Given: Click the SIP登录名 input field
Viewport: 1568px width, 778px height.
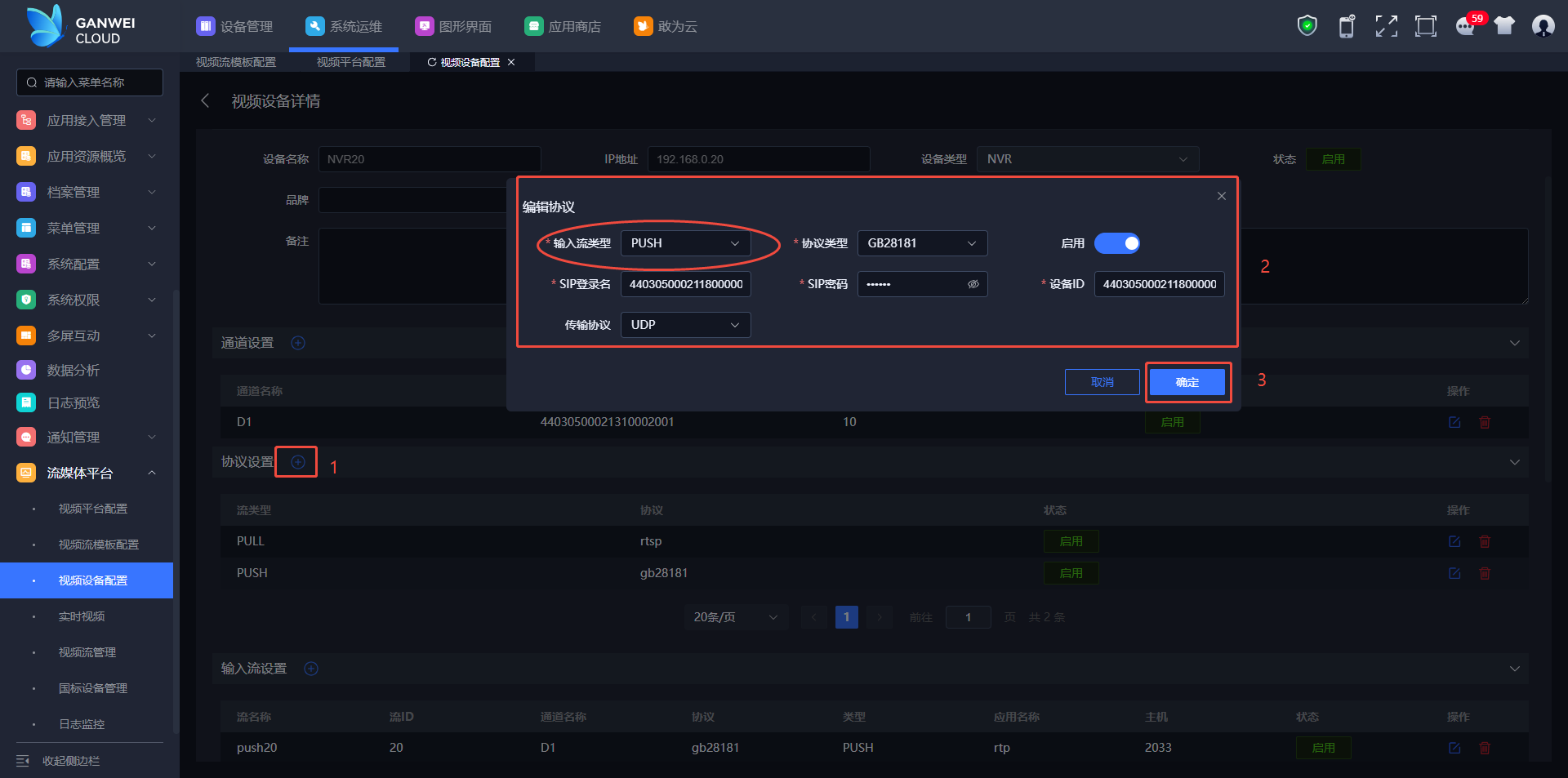Looking at the screenshot, I should click(x=685, y=284).
